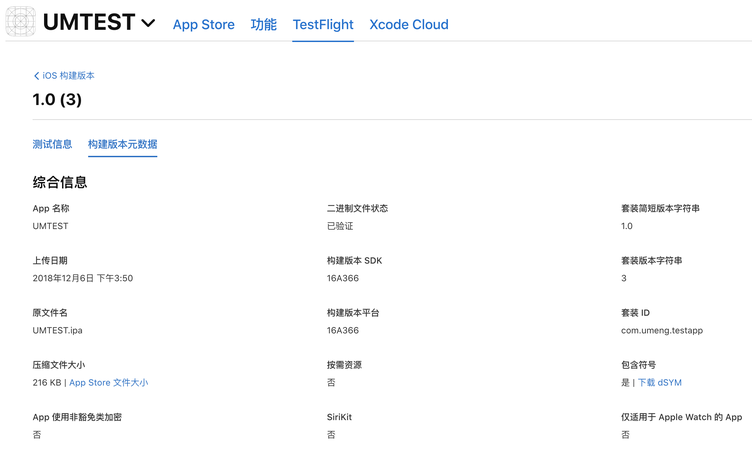Click the 原文件名 label
The width and height of the screenshot is (752, 454).
point(50,313)
